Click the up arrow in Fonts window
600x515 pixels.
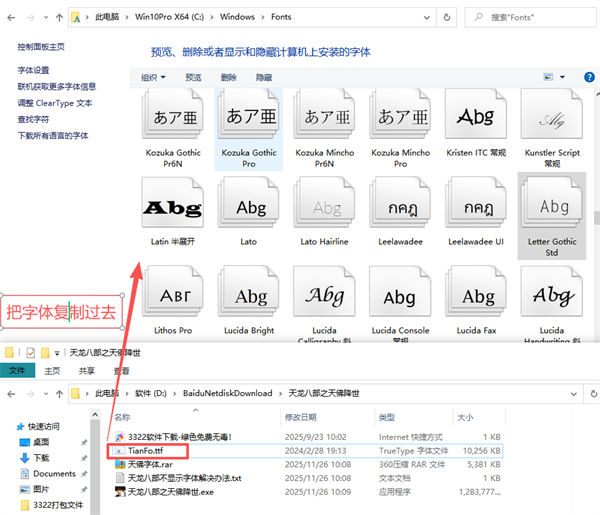tap(59, 18)
